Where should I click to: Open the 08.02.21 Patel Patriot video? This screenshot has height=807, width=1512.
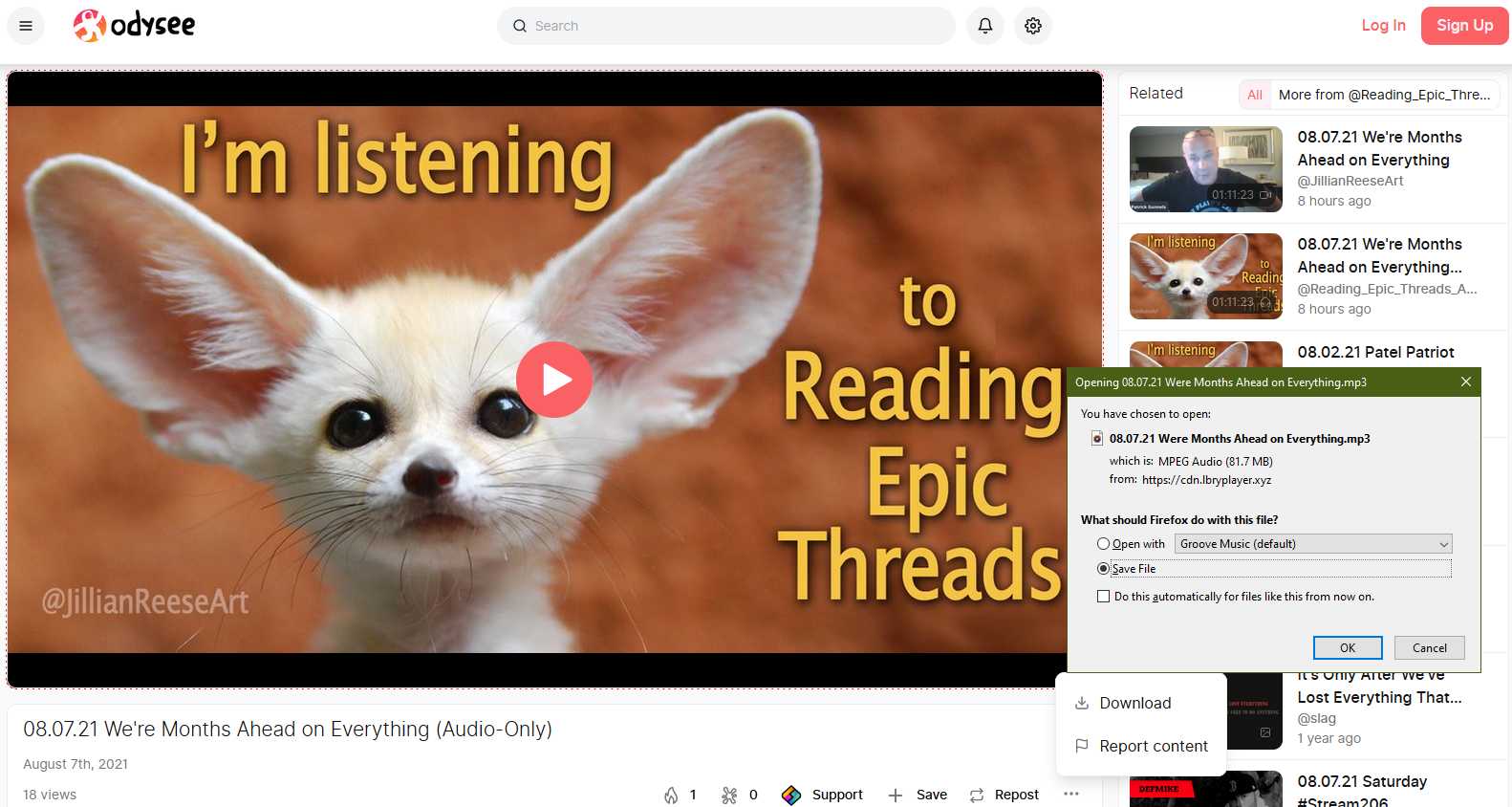[1375, 352]
